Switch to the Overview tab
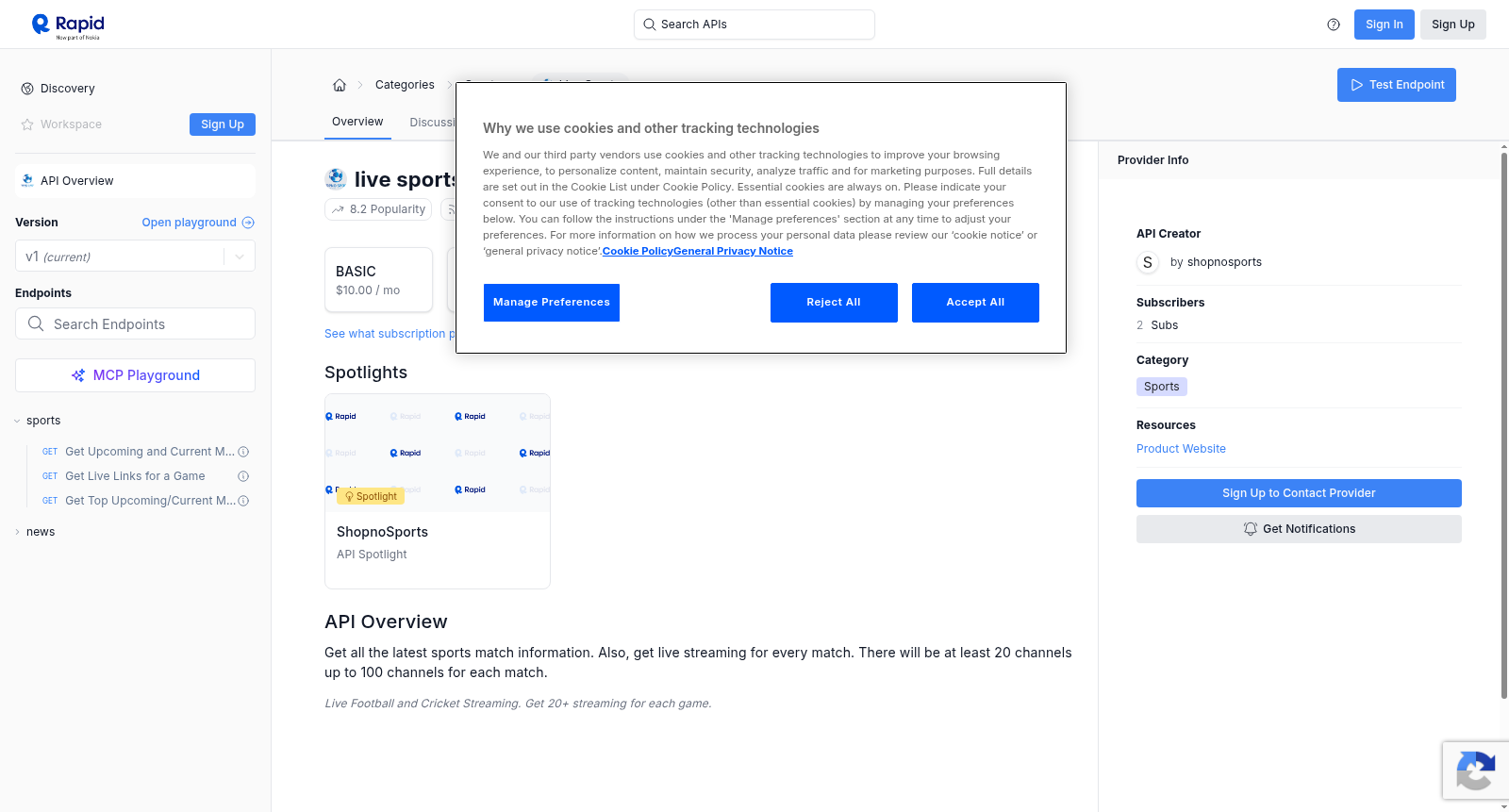This screenshot has width=1509, height=812. (x=357, y=122)
